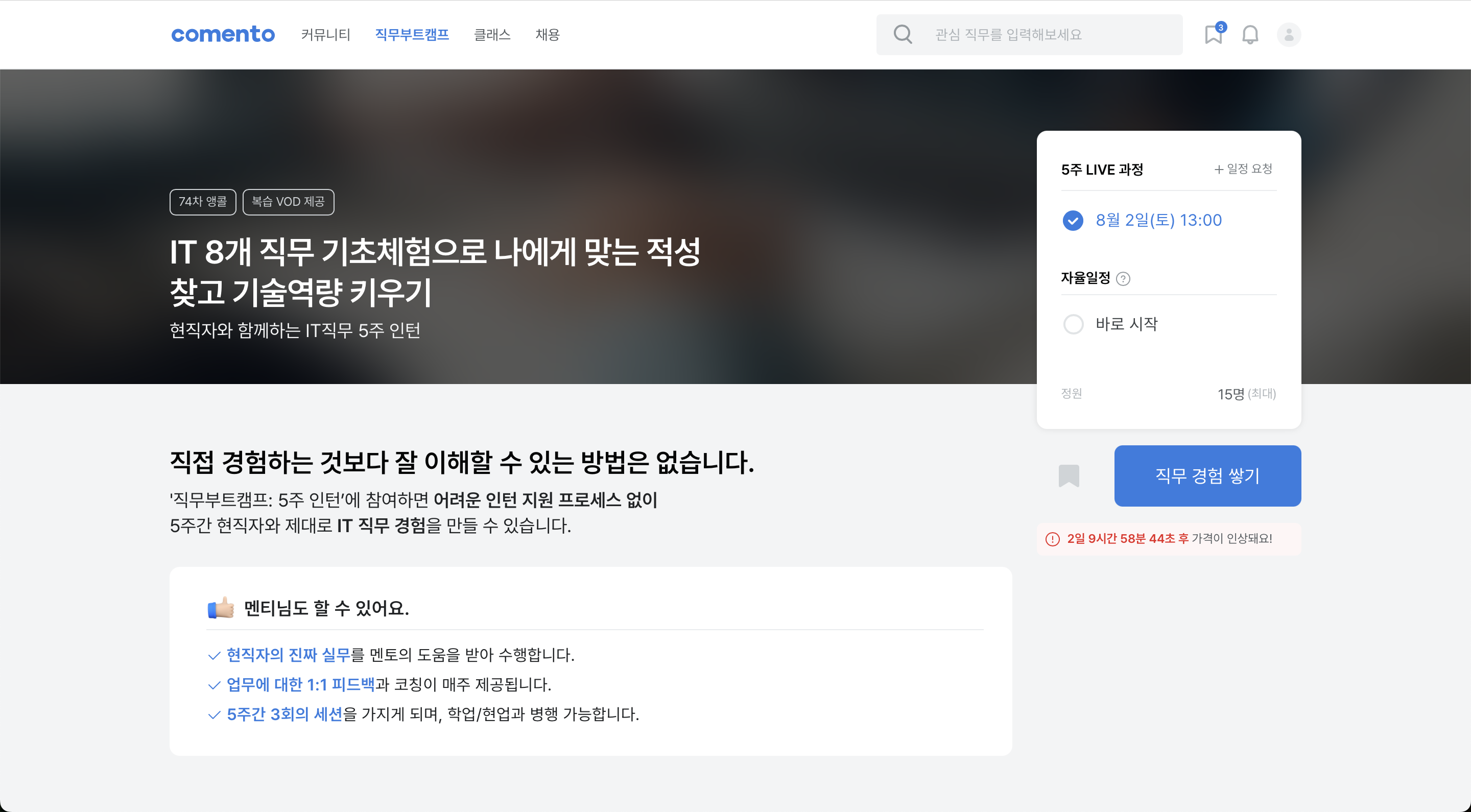The height and width of the screenshot is (812, 1471).
Task: Click the 일정 요청 plus link
Action: click(x=1243, y=169)
